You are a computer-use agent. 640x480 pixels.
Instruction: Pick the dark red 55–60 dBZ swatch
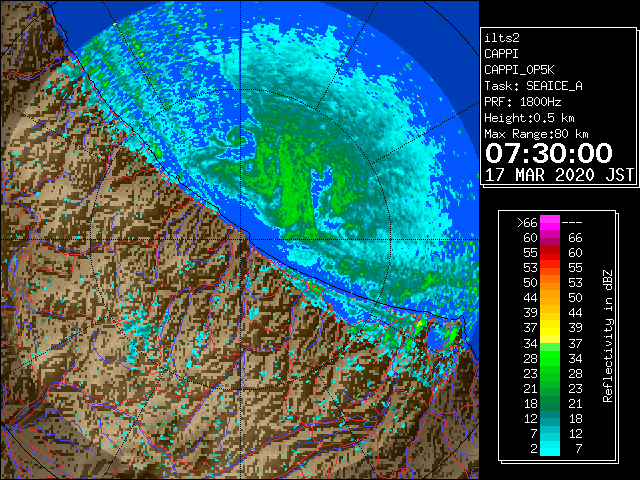(550, 253)
